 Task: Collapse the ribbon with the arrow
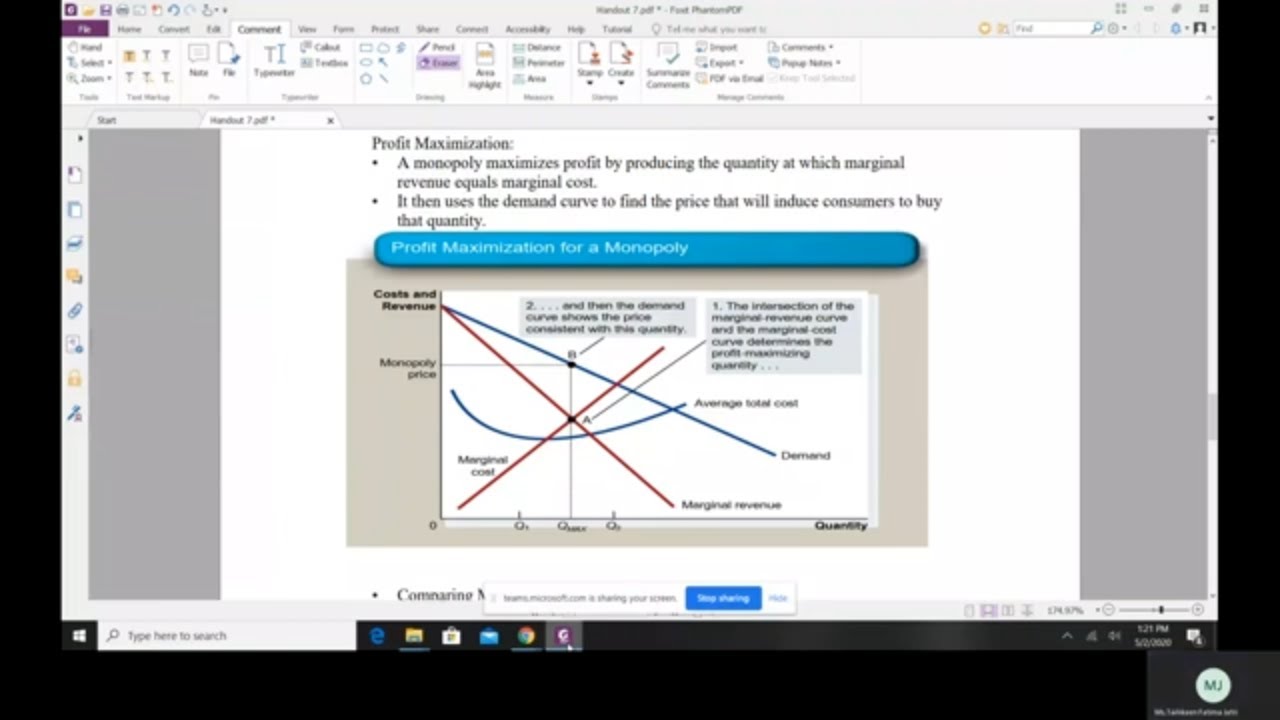[1209, 98]
